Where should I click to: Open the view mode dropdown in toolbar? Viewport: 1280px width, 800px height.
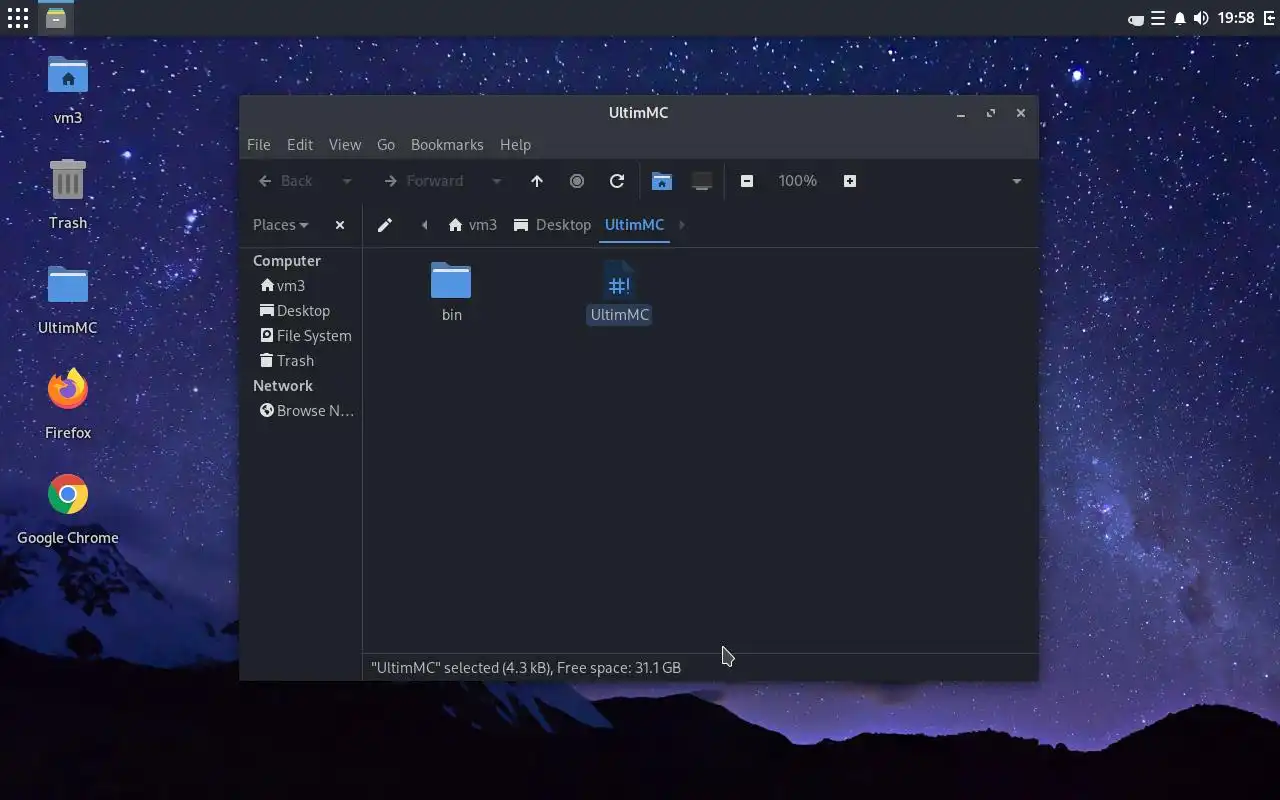(1016, 181)
